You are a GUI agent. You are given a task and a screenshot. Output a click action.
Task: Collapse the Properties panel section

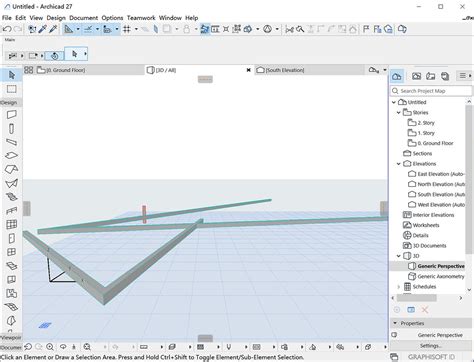click(395, 323)
